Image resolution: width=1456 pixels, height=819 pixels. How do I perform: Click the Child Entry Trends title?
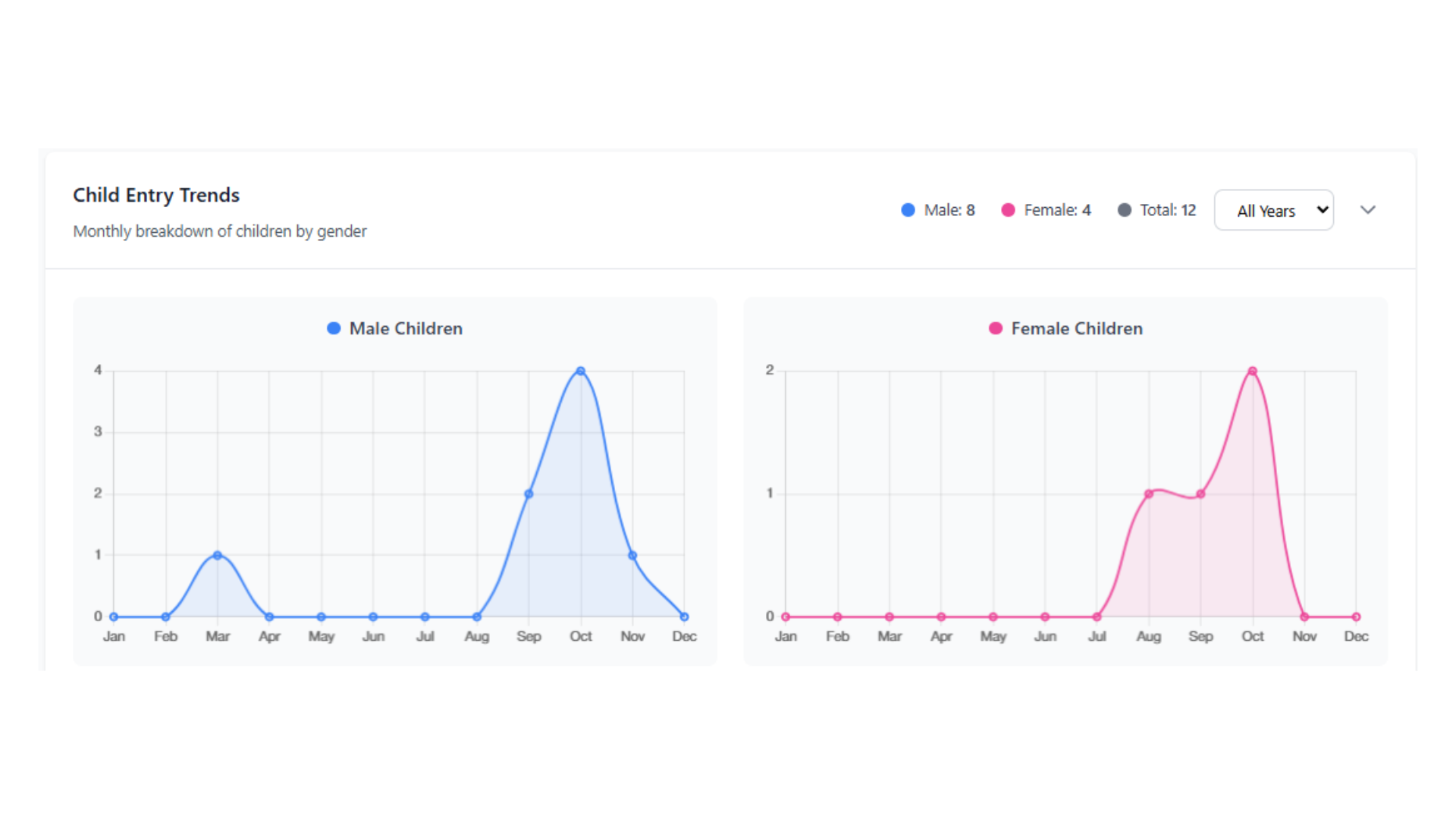click(156, 195)
